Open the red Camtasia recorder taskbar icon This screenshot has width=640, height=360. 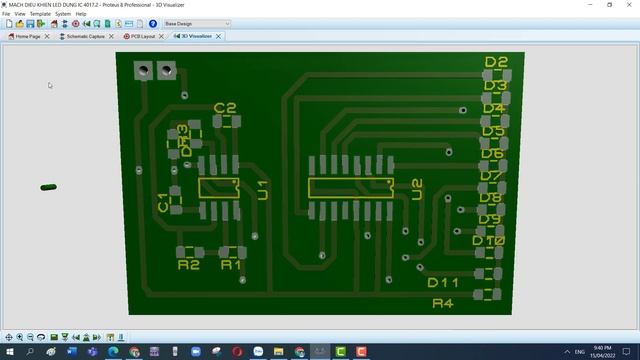click(x=361, y=351)
